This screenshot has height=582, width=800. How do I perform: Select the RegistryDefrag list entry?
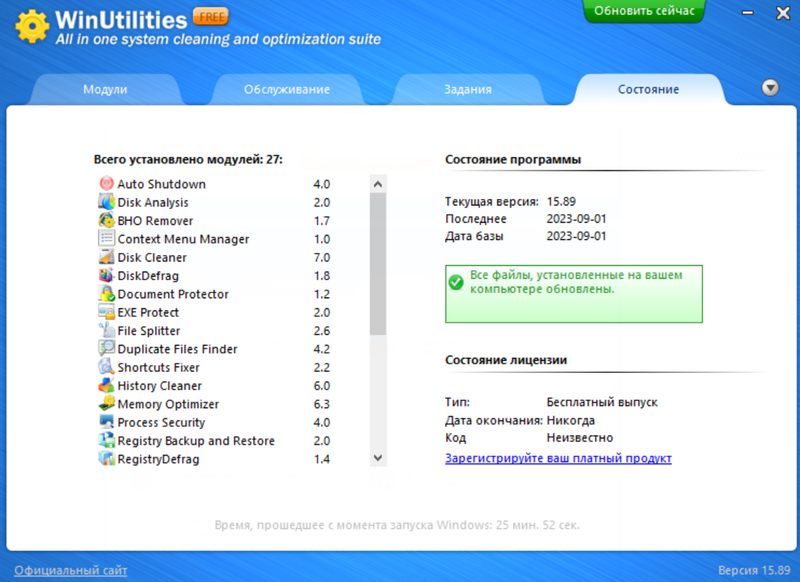(214, 459)
